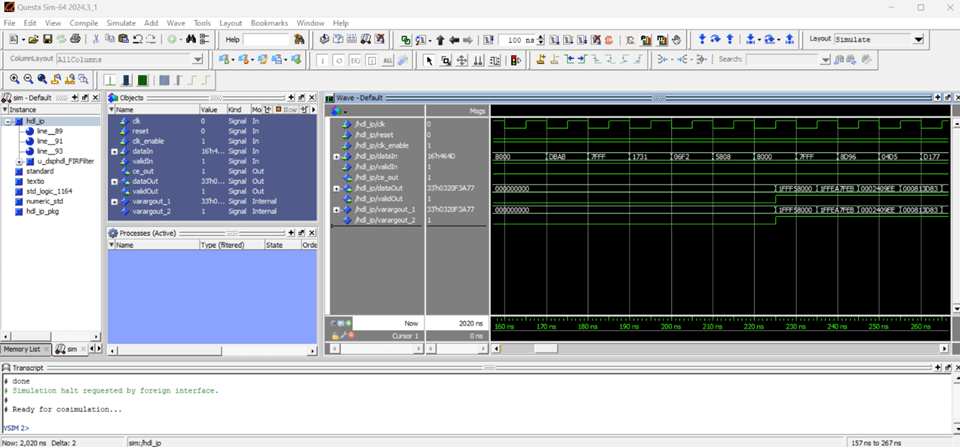This screenshot has width=960, height=448.
Task: Open the Bookmarks menu
Action: (x=269, y=22)
